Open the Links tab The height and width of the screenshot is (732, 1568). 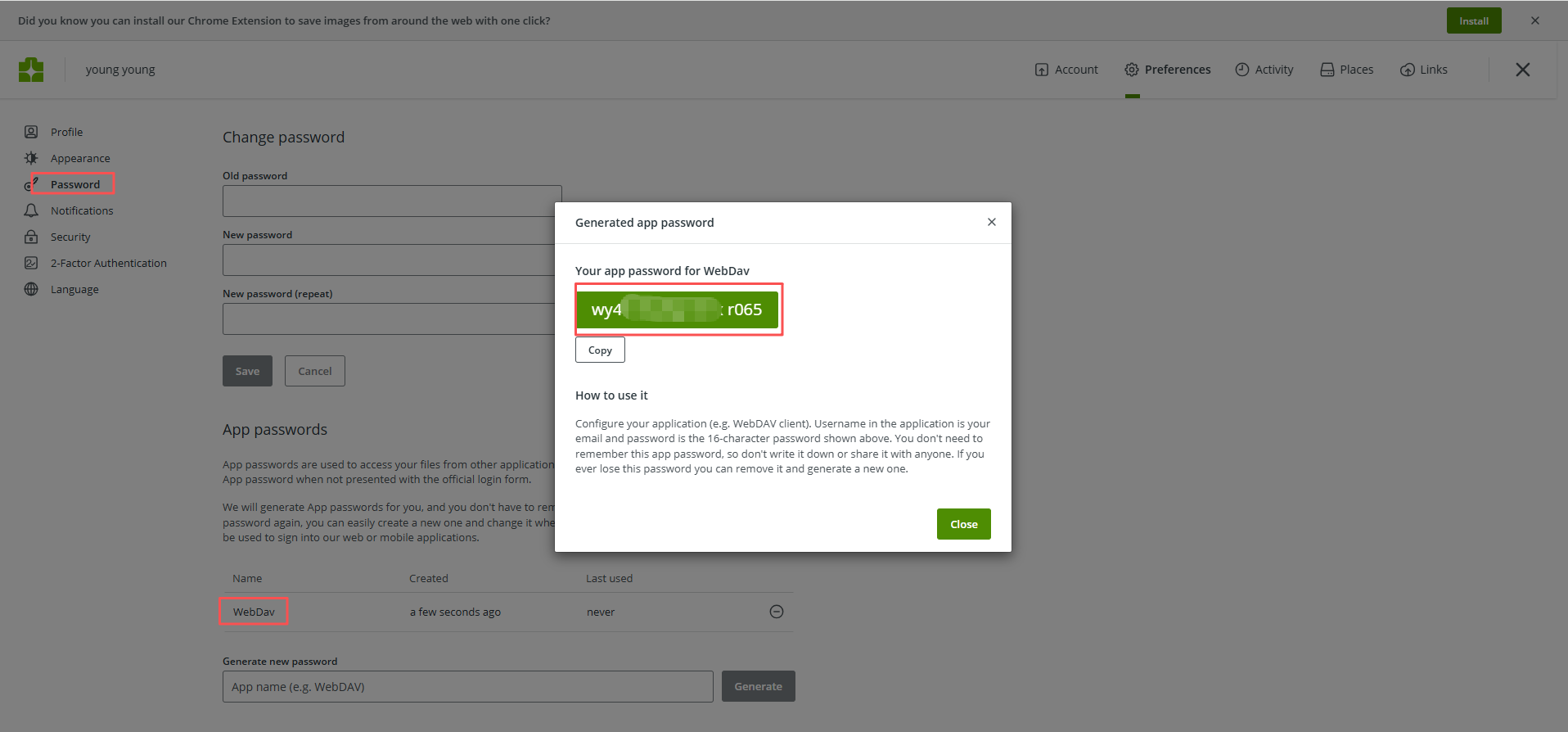click(x=1424, y=70)
